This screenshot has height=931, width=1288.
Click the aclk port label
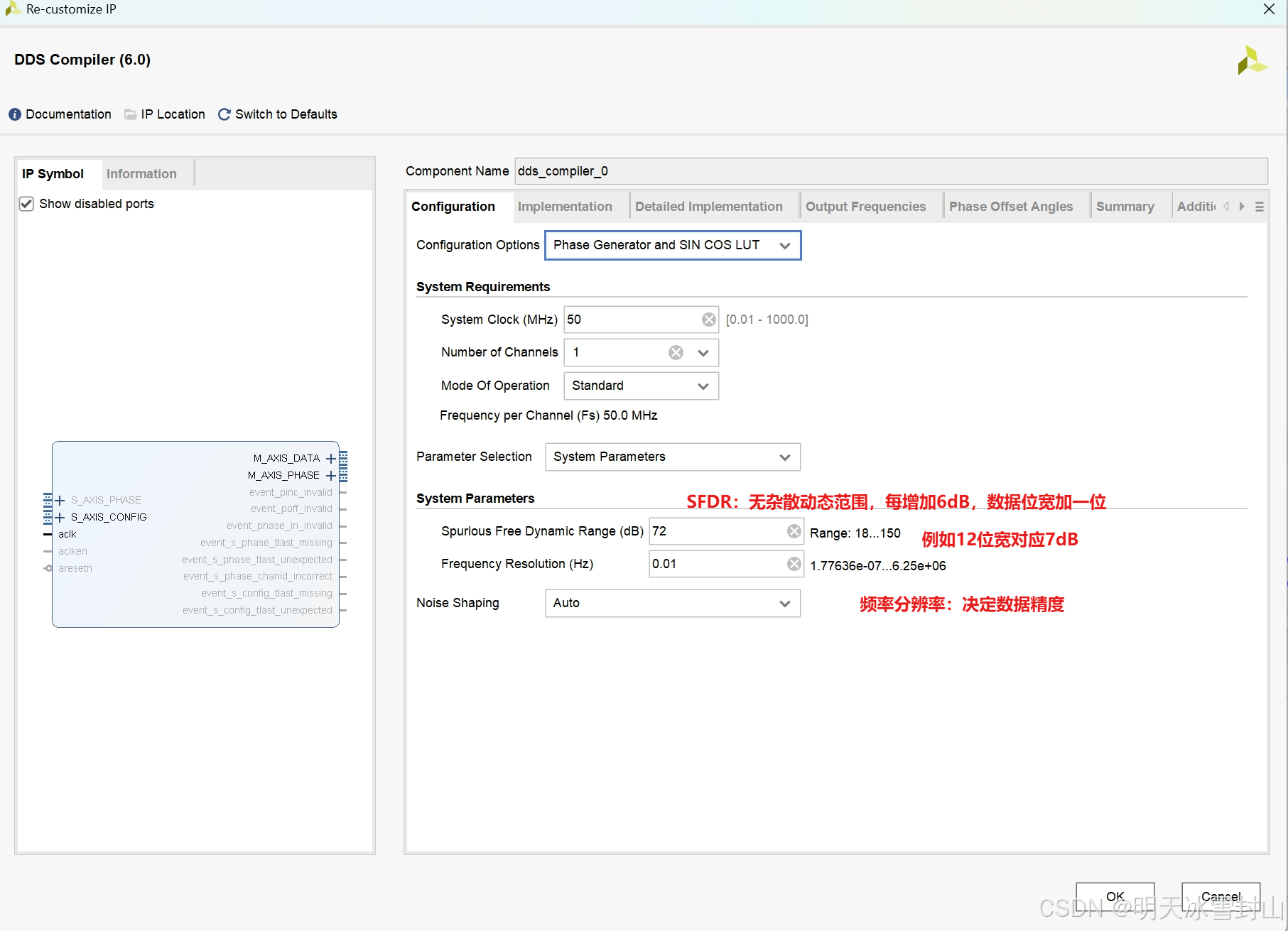67,535
